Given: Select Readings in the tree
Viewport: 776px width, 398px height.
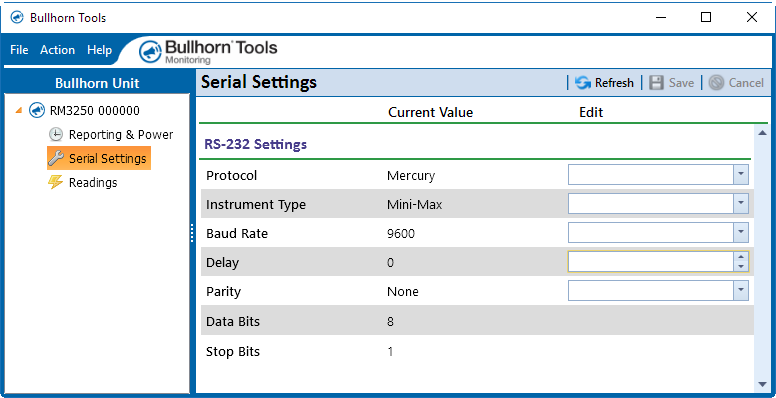Looking at the screenshot, I should click(x=93, y=183).
